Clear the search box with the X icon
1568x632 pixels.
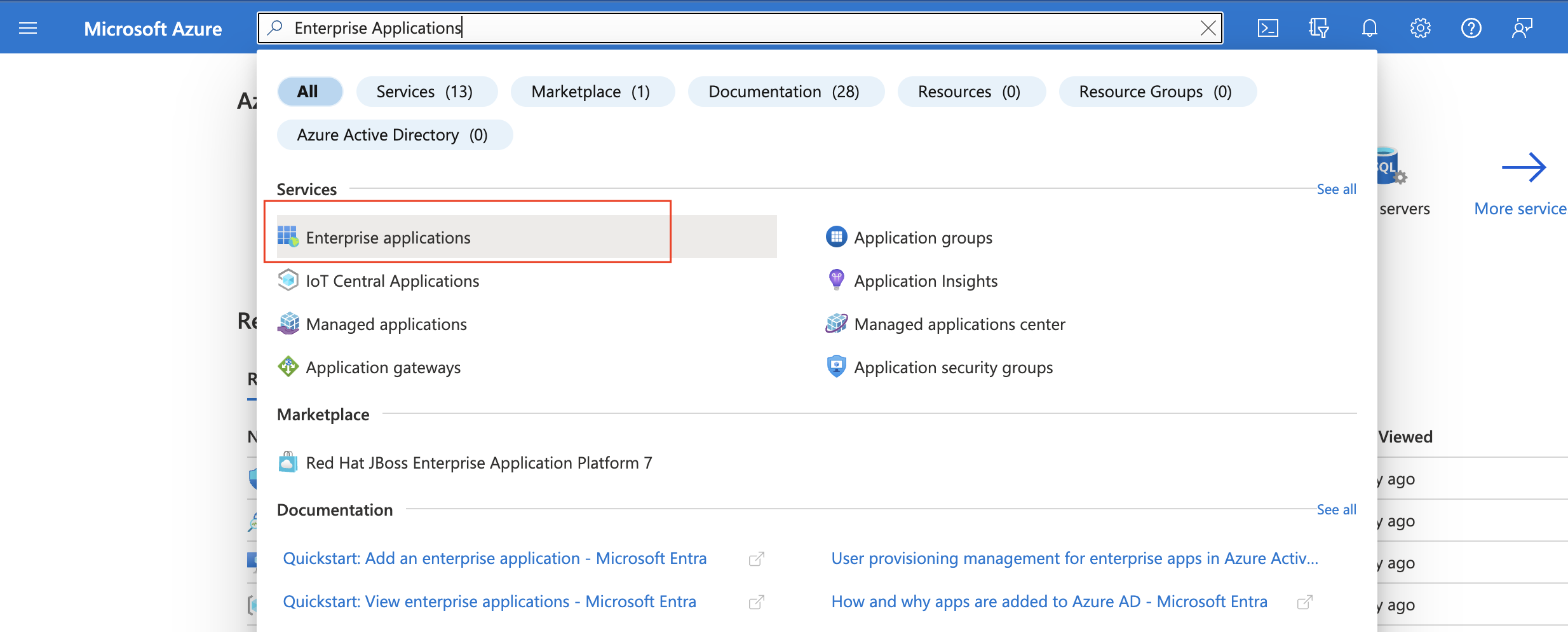point(1208,28)
